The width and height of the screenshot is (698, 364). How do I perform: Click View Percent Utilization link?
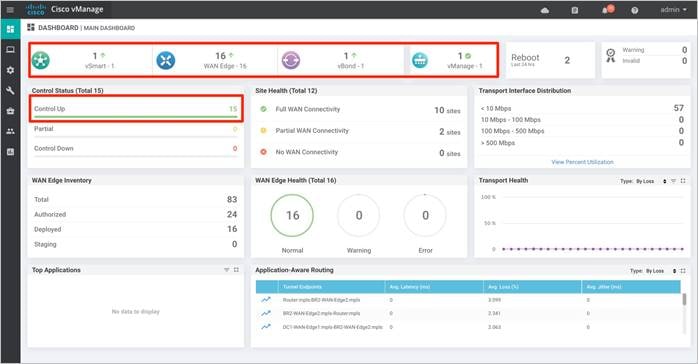[582, 162]
